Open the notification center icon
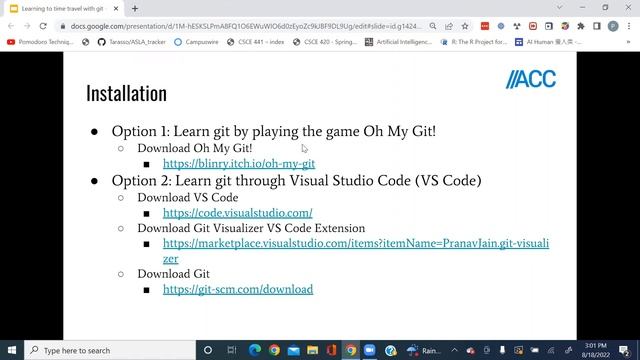Screen dimensions: 640x360 624,350
